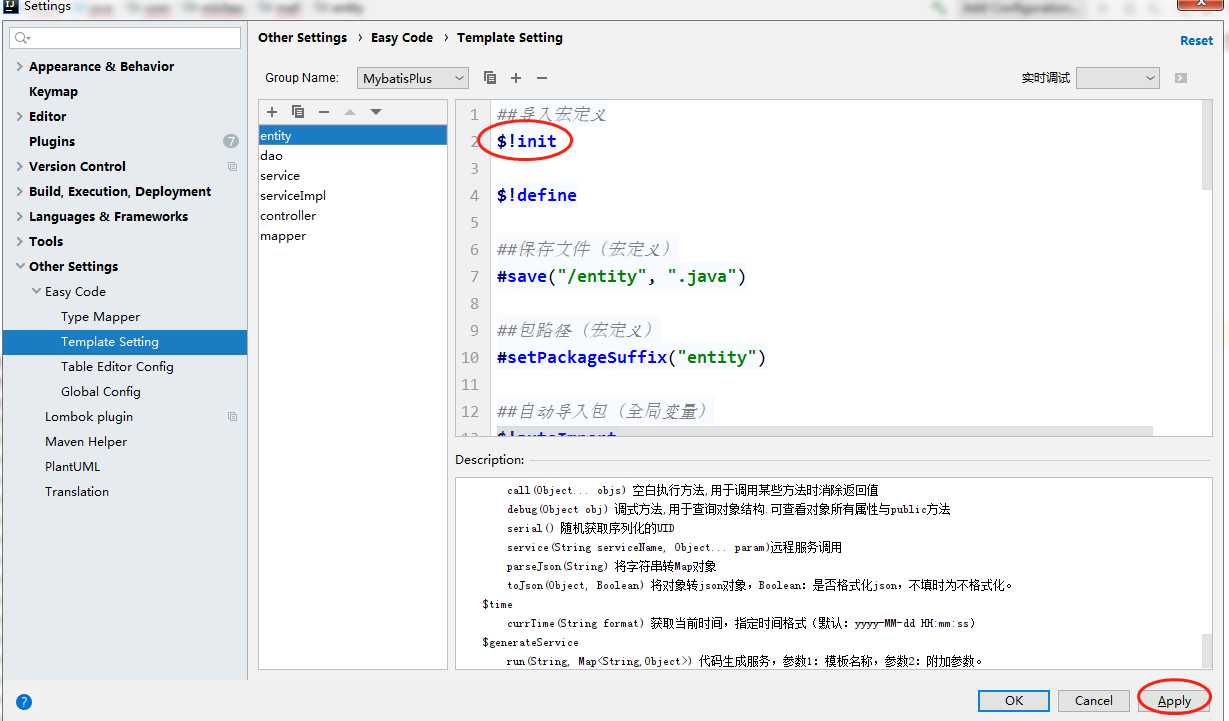The width and height of the screenshot is (1229, 721).
Task: Expand the Version Control section
Action: tap(20, 167)
